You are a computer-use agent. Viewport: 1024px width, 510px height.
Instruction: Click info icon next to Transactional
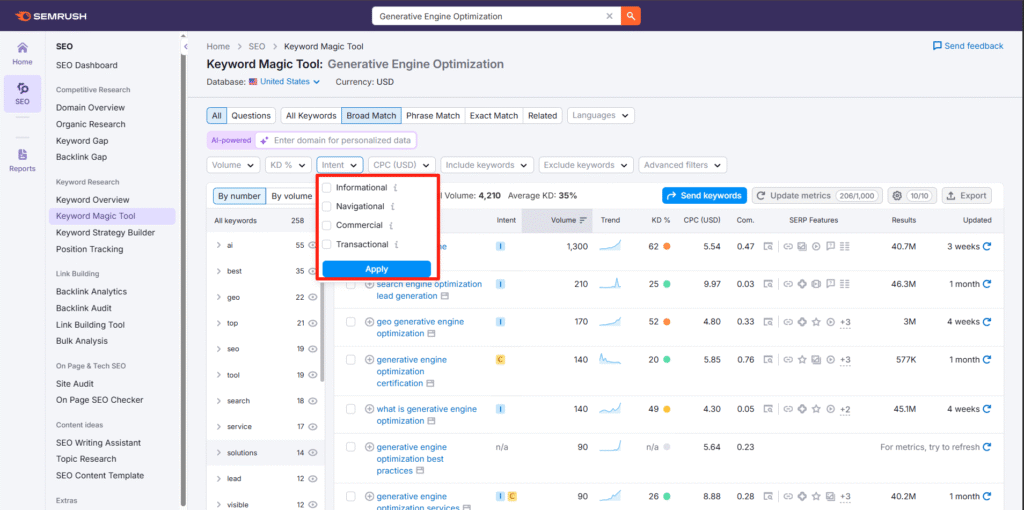click(396, 245)
